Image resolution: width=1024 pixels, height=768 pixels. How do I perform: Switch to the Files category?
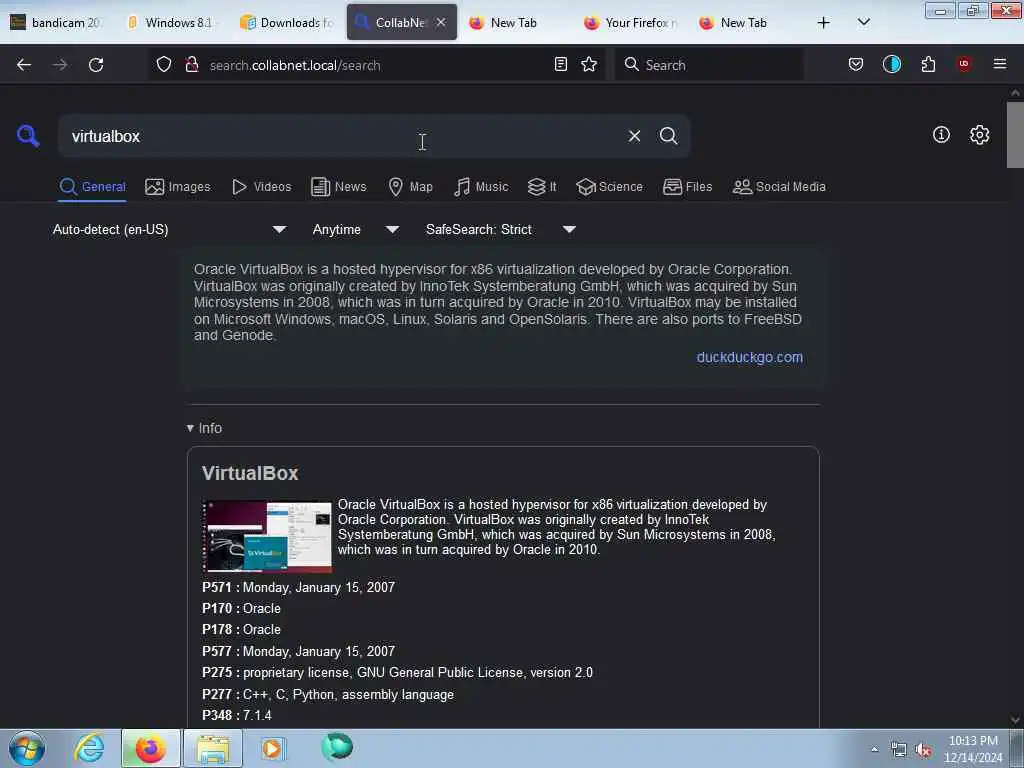(x=687, y=187)
